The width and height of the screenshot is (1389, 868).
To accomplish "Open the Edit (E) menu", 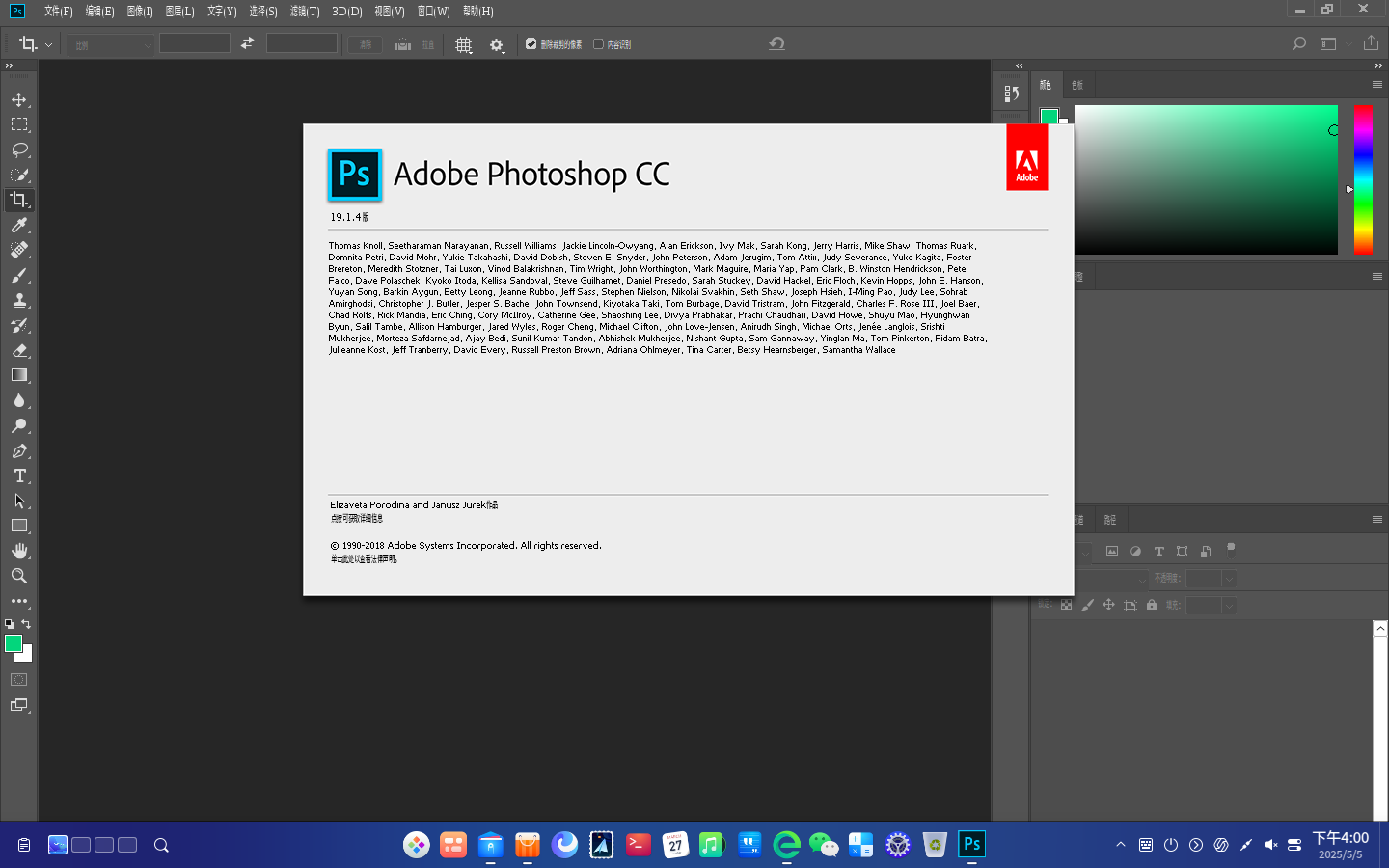I will [x=99, y=12].
